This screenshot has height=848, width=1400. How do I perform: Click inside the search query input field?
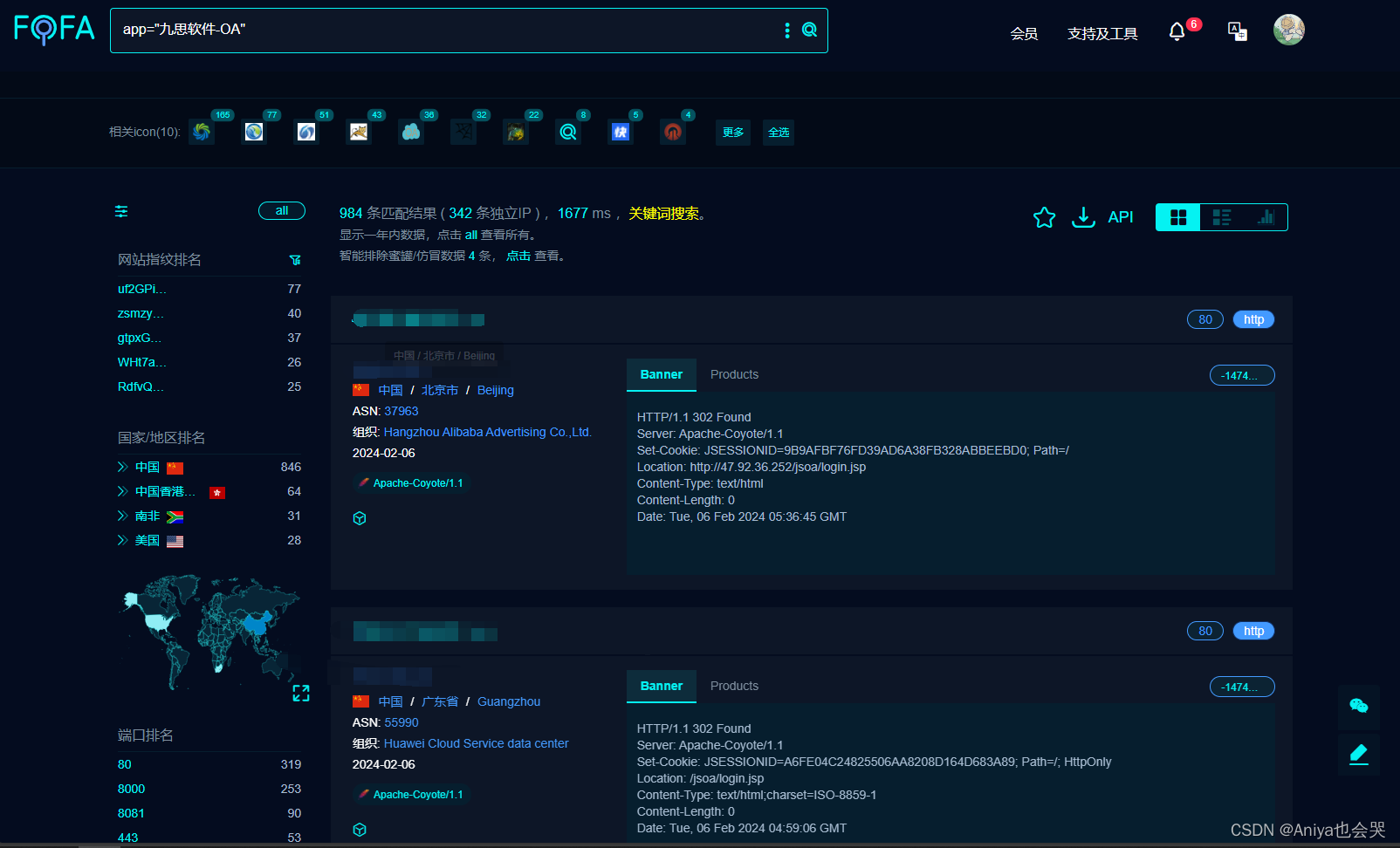(x=436, y=30)
